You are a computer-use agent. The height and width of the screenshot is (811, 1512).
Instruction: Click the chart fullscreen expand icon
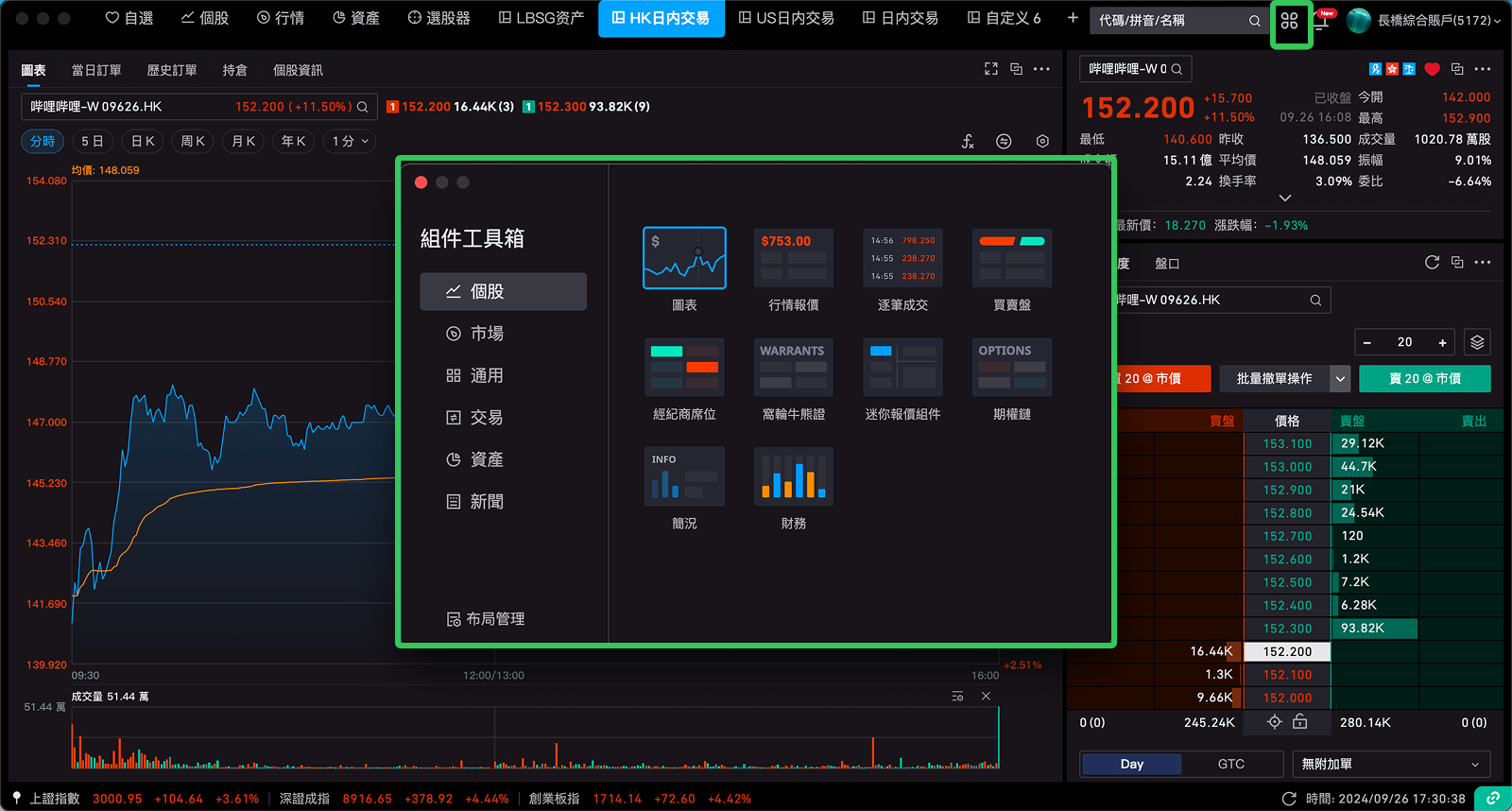click(990, 69)
